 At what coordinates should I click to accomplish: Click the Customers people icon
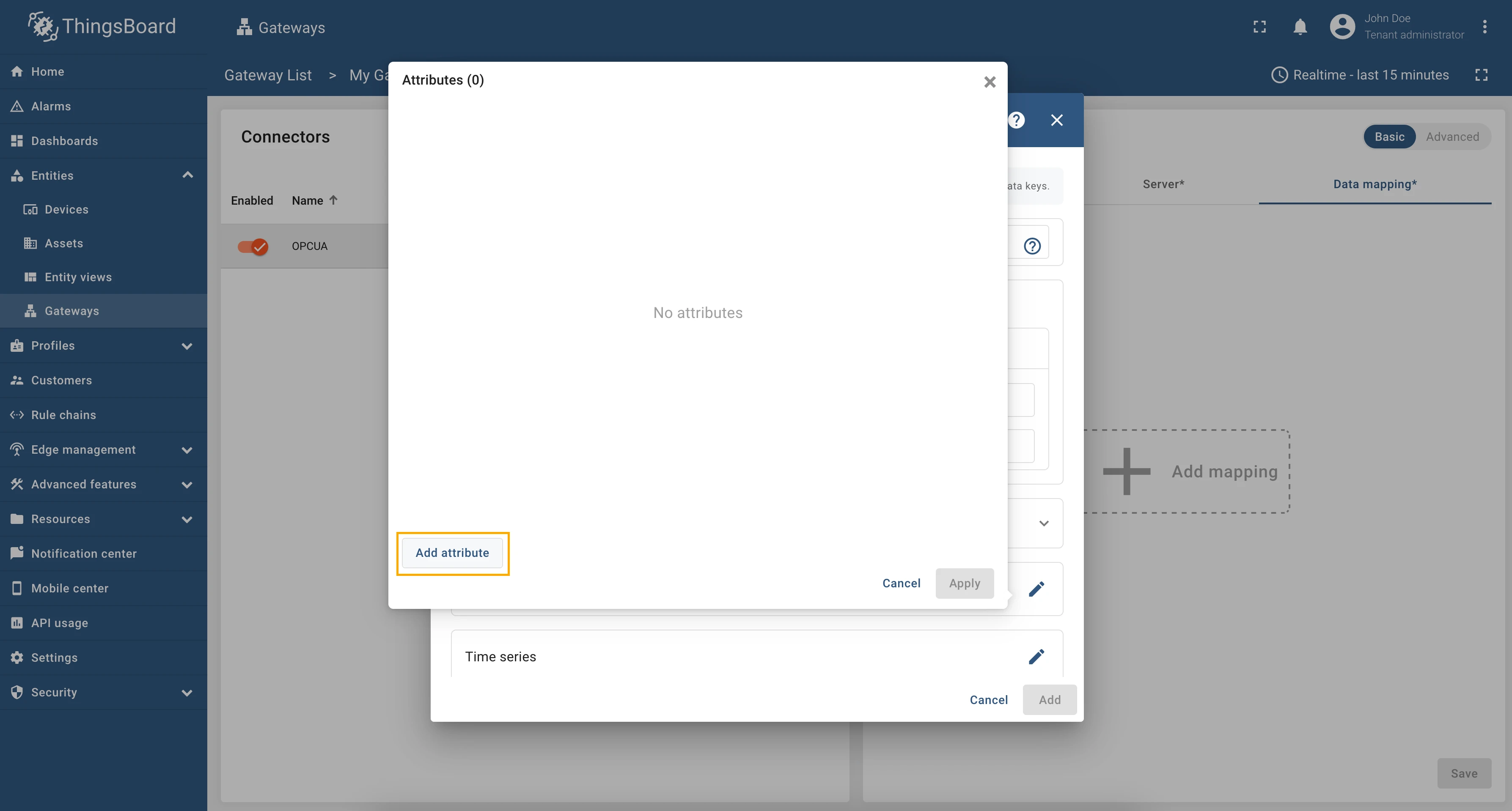pos(17,380)
